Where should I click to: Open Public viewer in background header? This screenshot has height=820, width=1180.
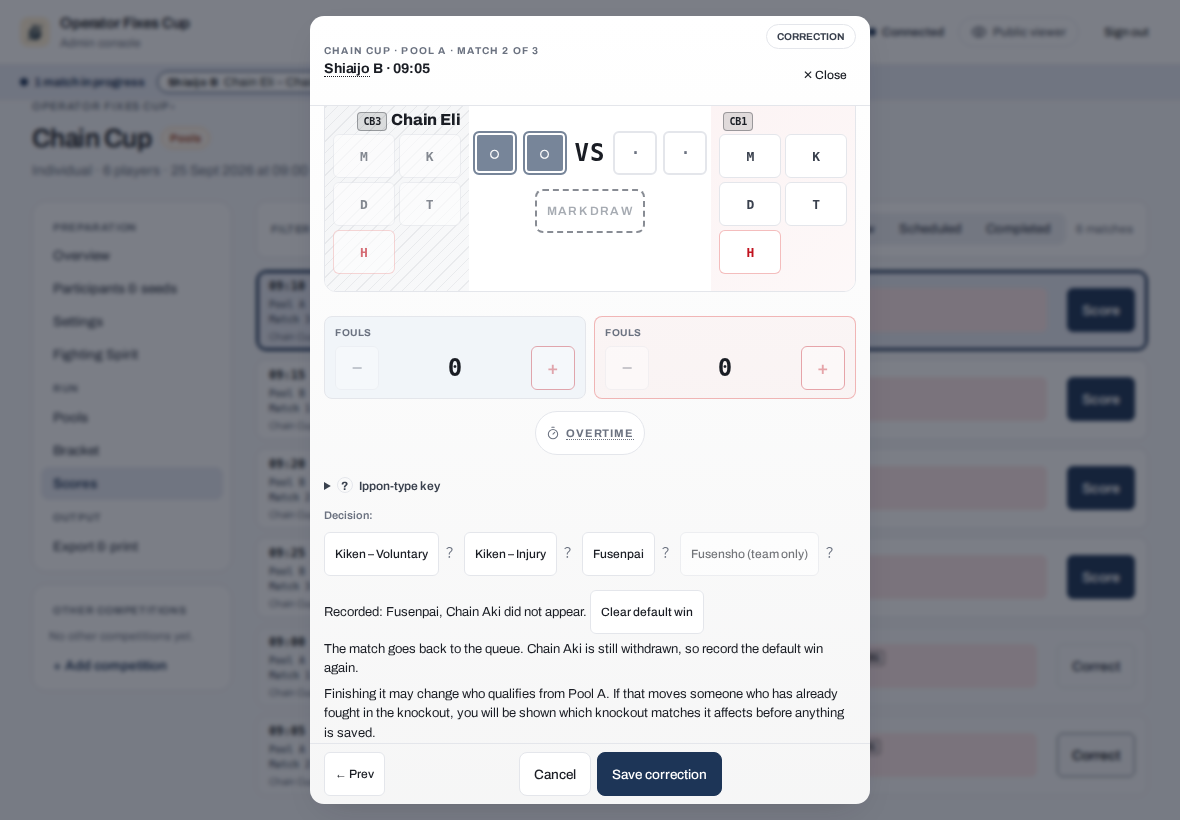pos(1020,32)
